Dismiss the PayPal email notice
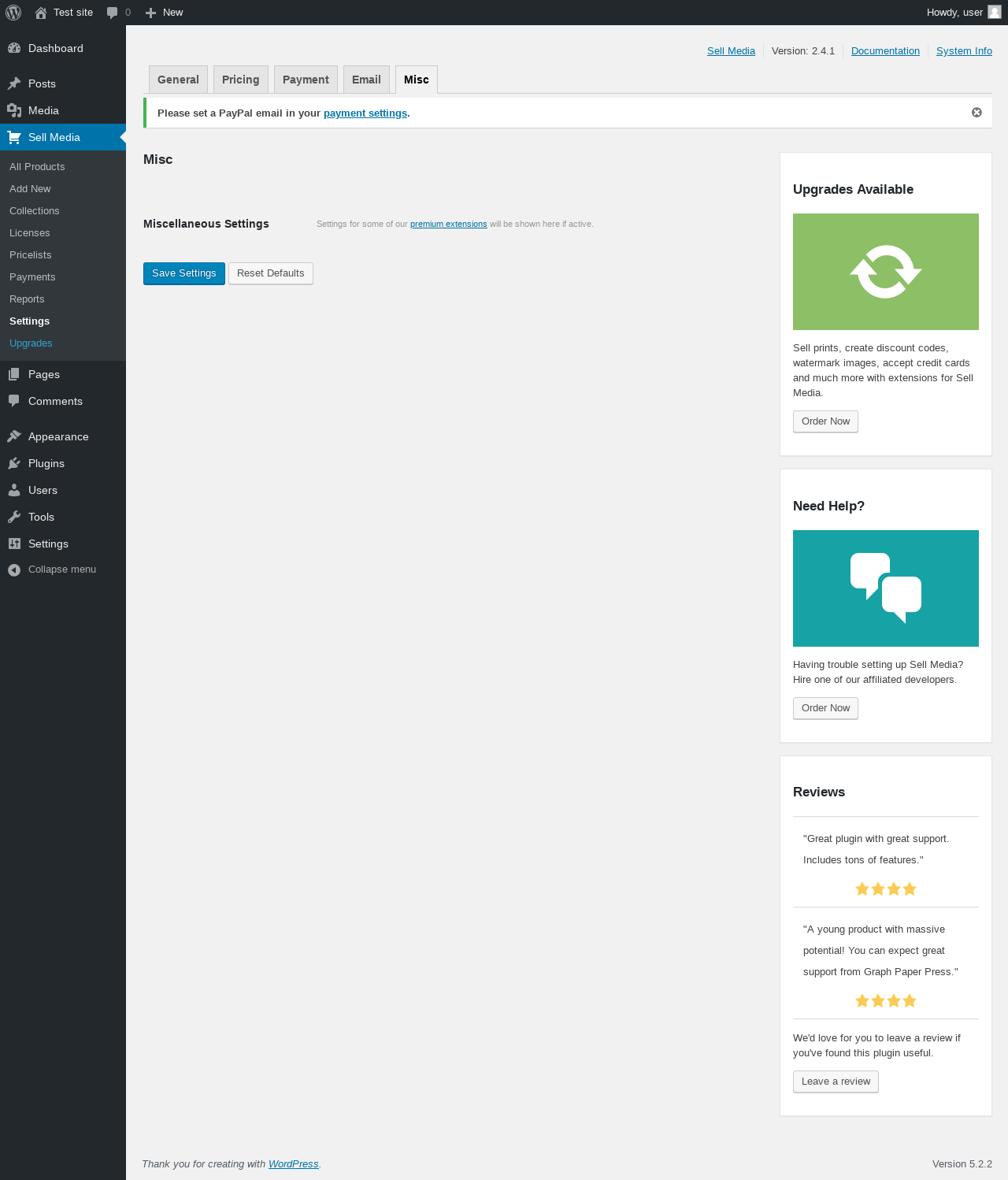 (x=976, y=113)
